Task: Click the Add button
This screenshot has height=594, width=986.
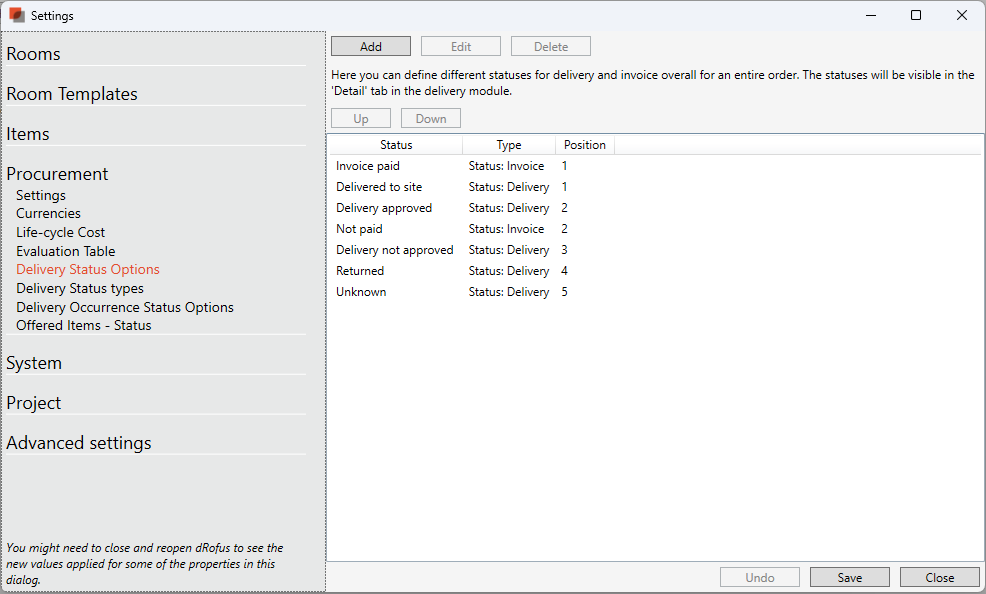Action: [x=370, y=47]
